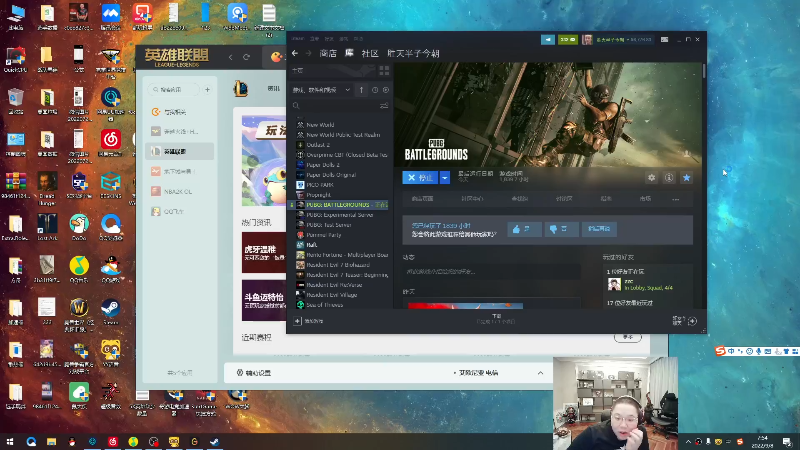
Task: Select Resident Evil Village entry
Action: (332, 295)
